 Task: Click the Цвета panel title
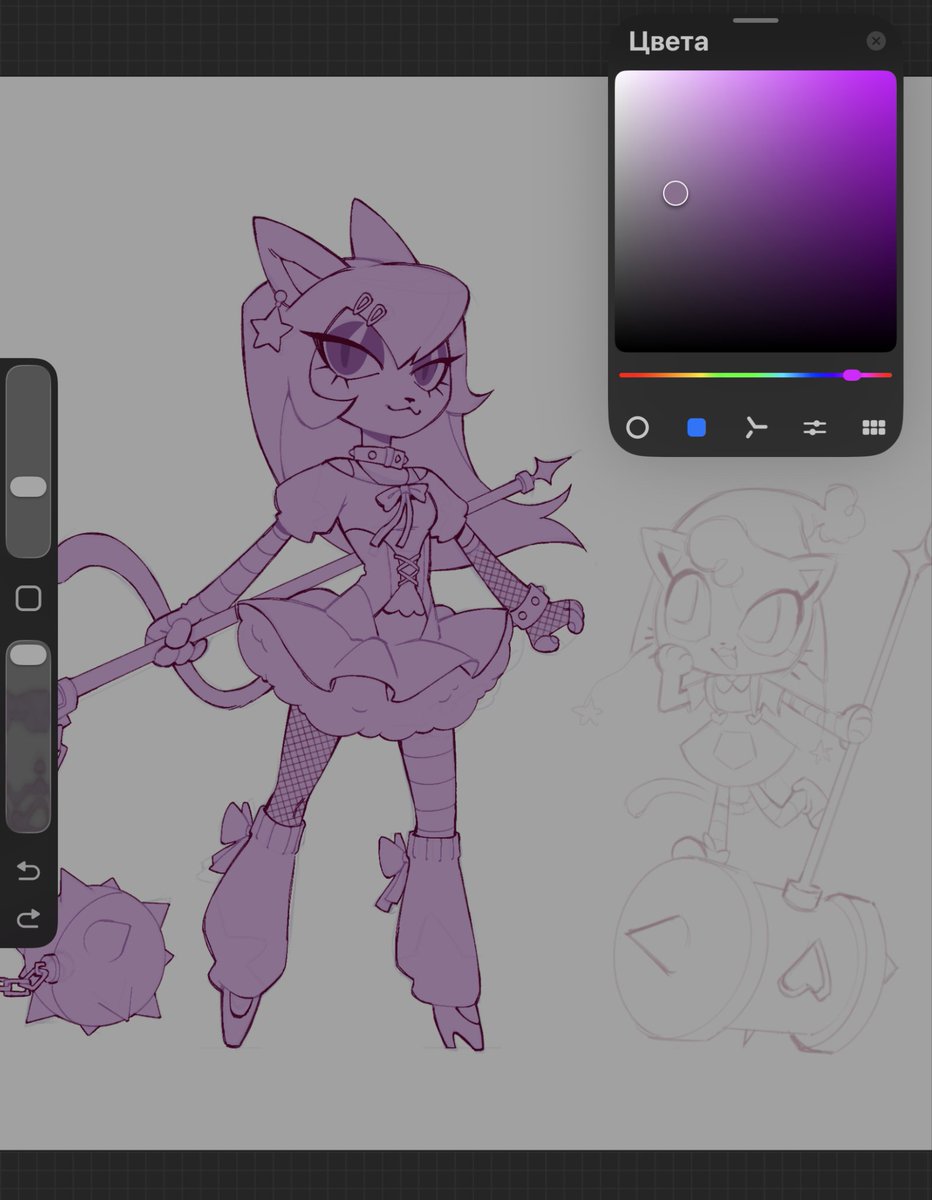668,42
